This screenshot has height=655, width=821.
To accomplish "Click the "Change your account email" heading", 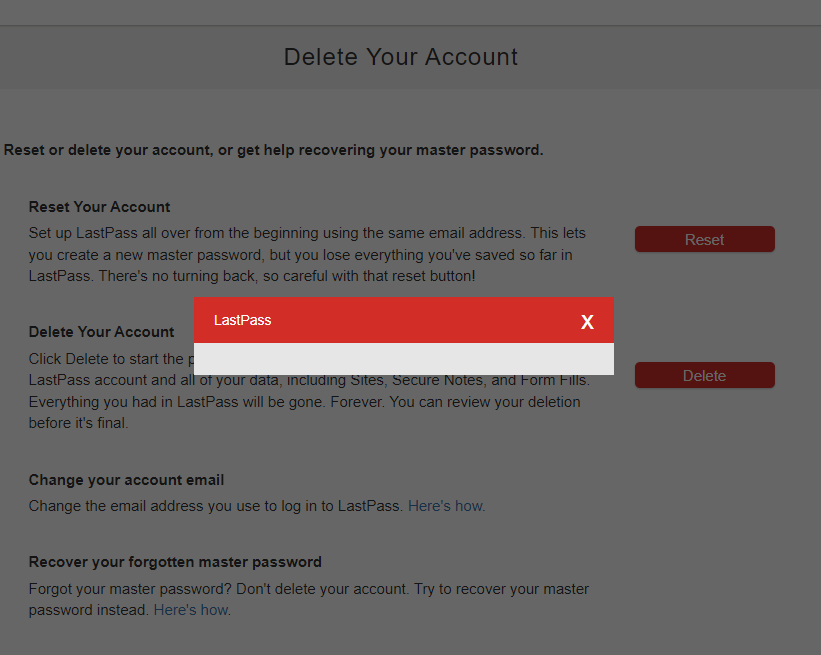I will coord(126,480).
